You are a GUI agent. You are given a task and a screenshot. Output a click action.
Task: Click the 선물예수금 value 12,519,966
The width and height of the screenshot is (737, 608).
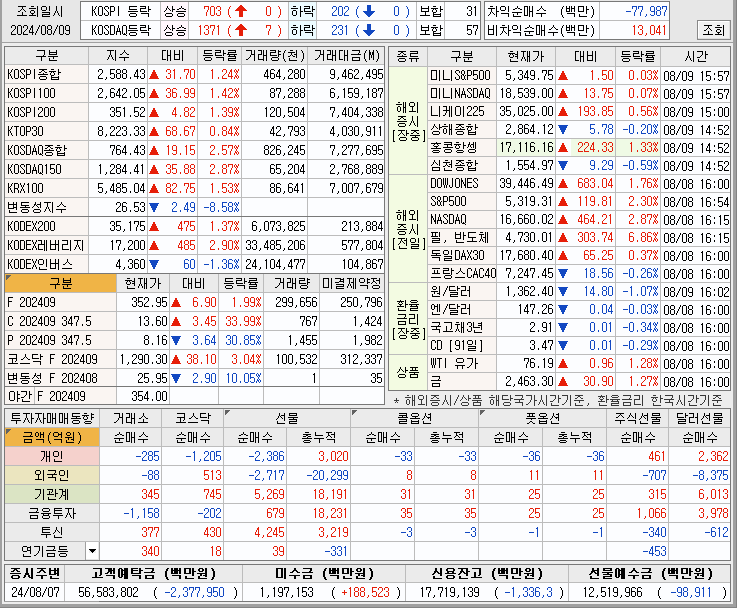coord(612,592)
